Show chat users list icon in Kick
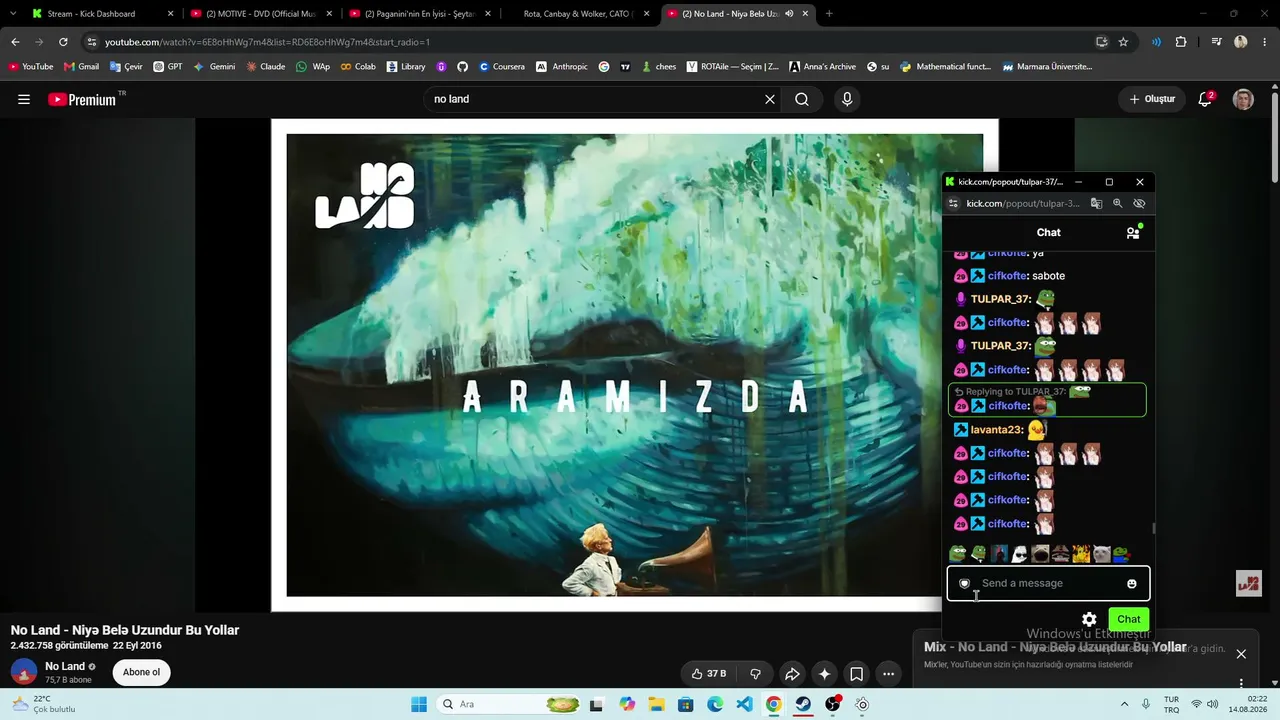The image size is (1280, 720). pyautogui.click(x=1133, y=232)
